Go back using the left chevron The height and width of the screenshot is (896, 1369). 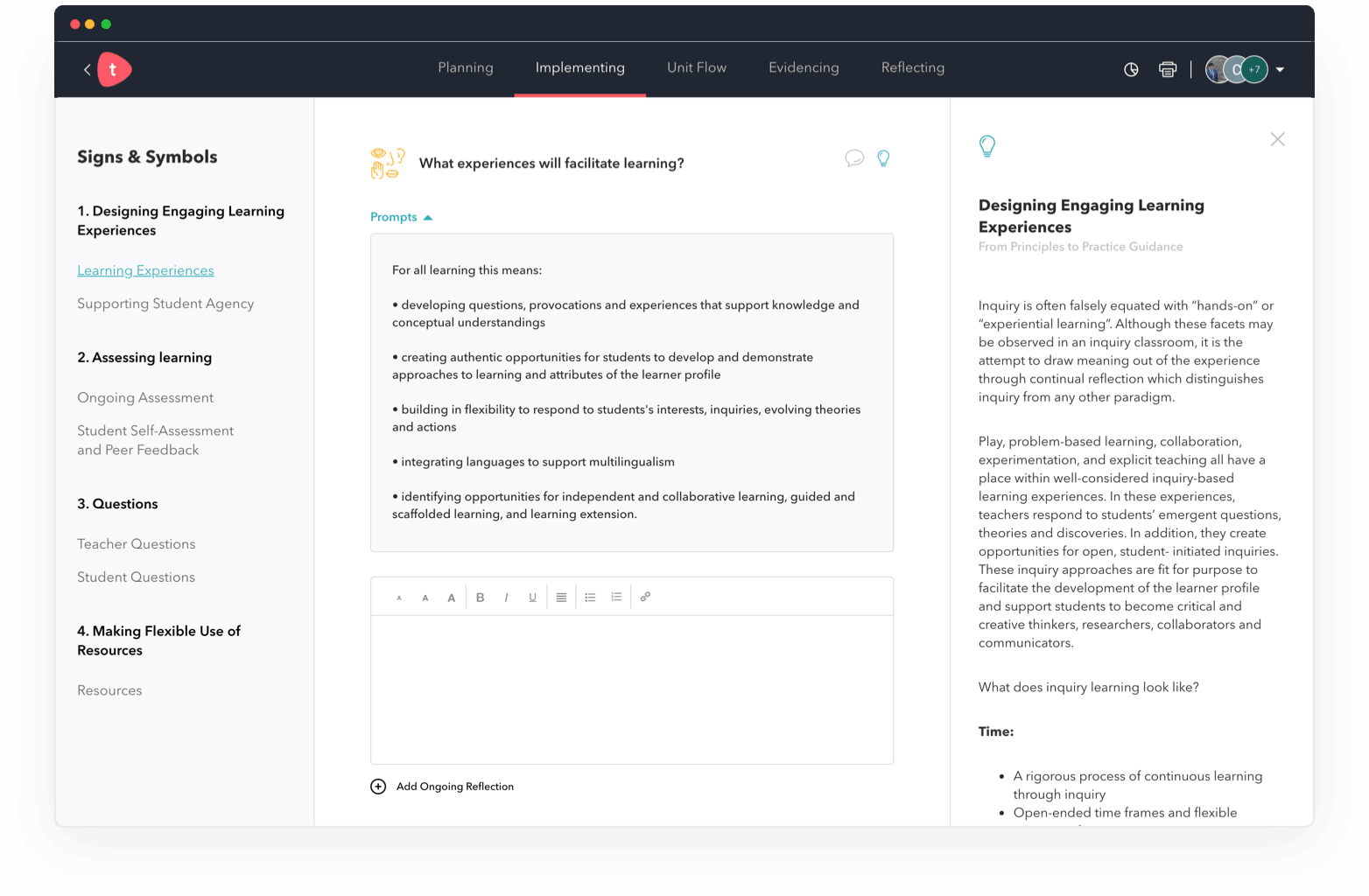87,70
